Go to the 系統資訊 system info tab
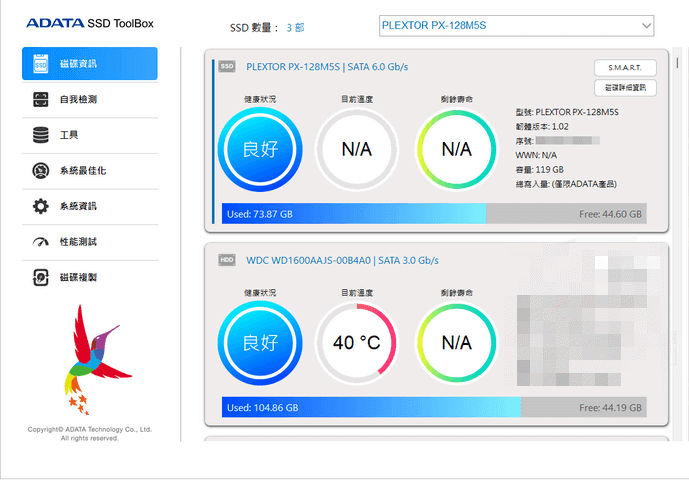689x480 pixels. [90, 206]
